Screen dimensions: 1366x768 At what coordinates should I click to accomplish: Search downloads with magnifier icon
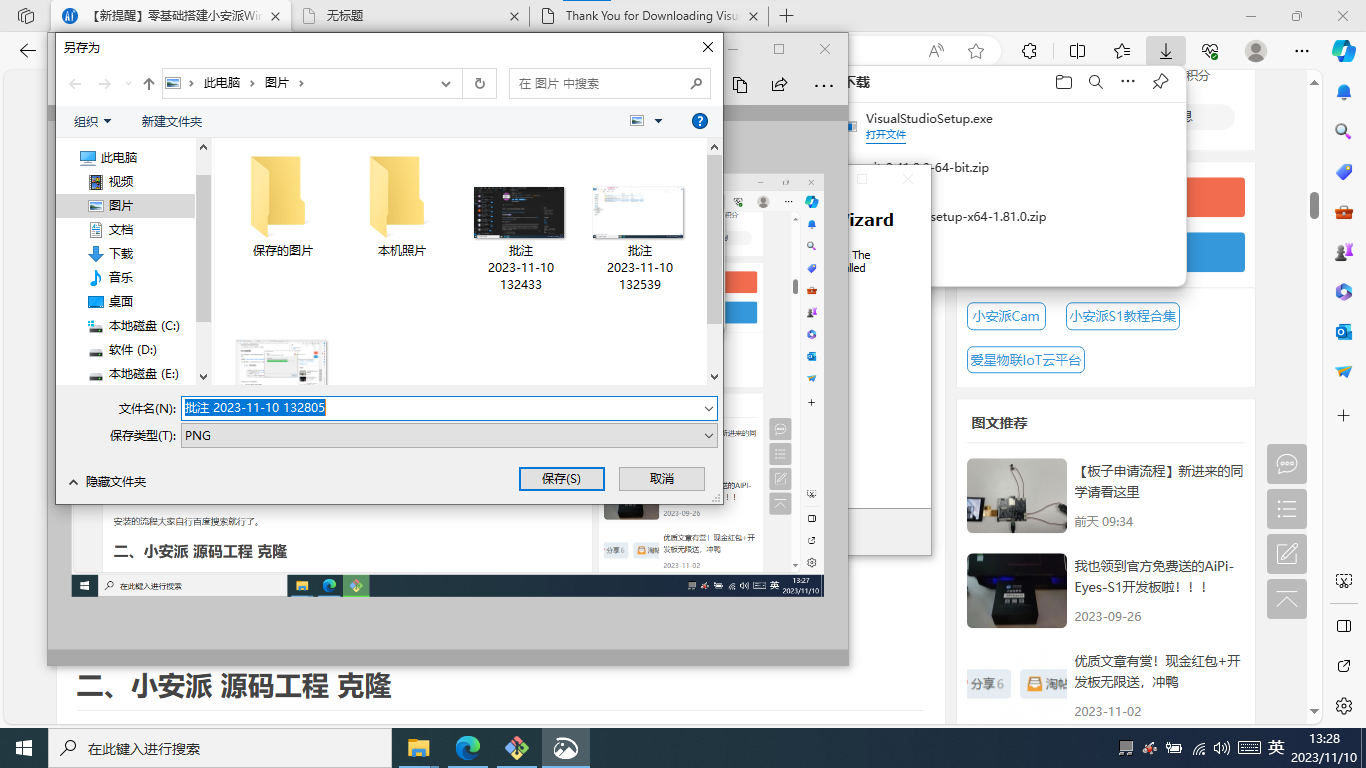point(1096,82)
